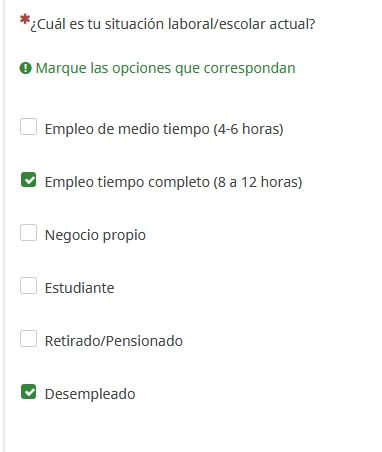Uncheck the Empleo tiempo completo checkbox

28,180
